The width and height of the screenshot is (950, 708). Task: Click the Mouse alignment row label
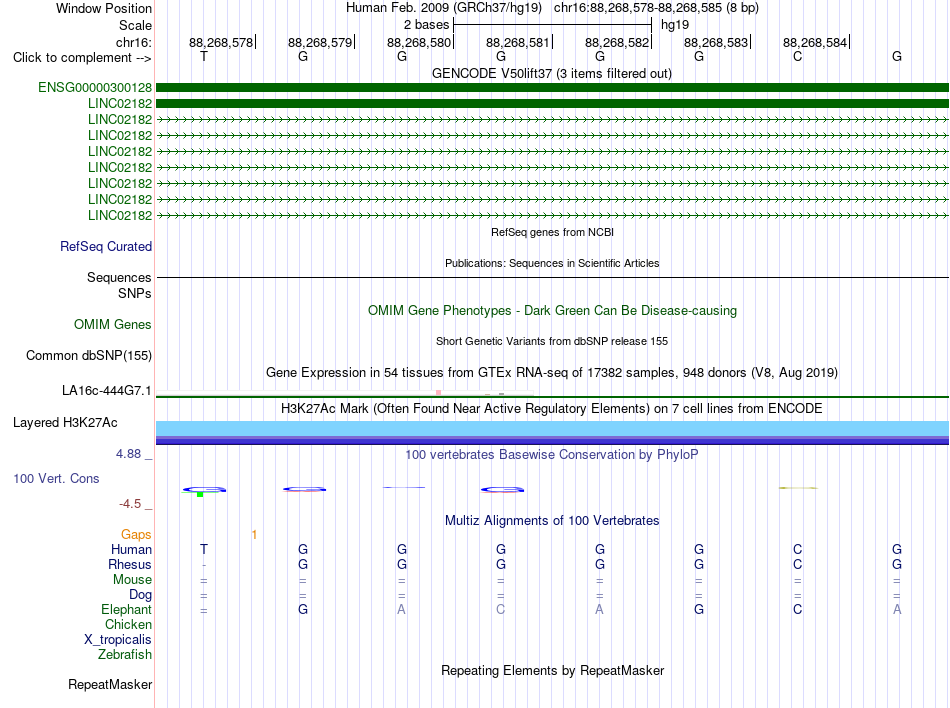click(132, 580)
